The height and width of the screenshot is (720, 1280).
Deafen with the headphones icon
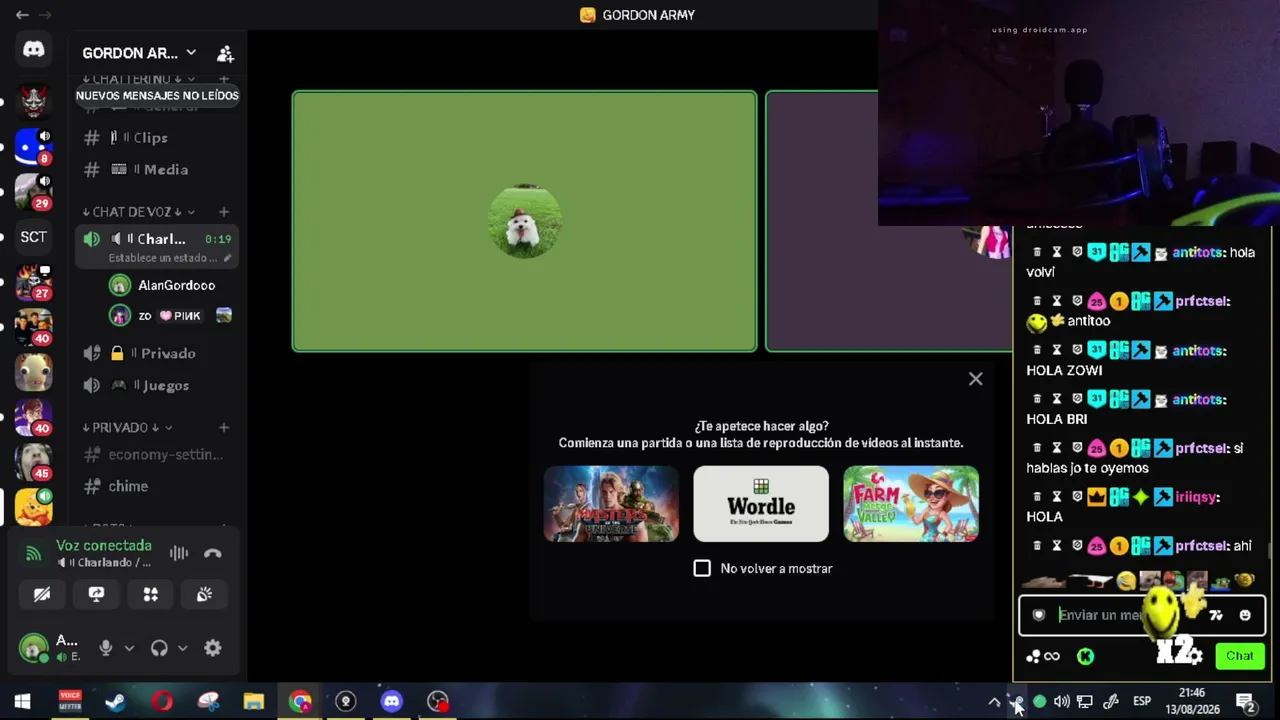159,648
